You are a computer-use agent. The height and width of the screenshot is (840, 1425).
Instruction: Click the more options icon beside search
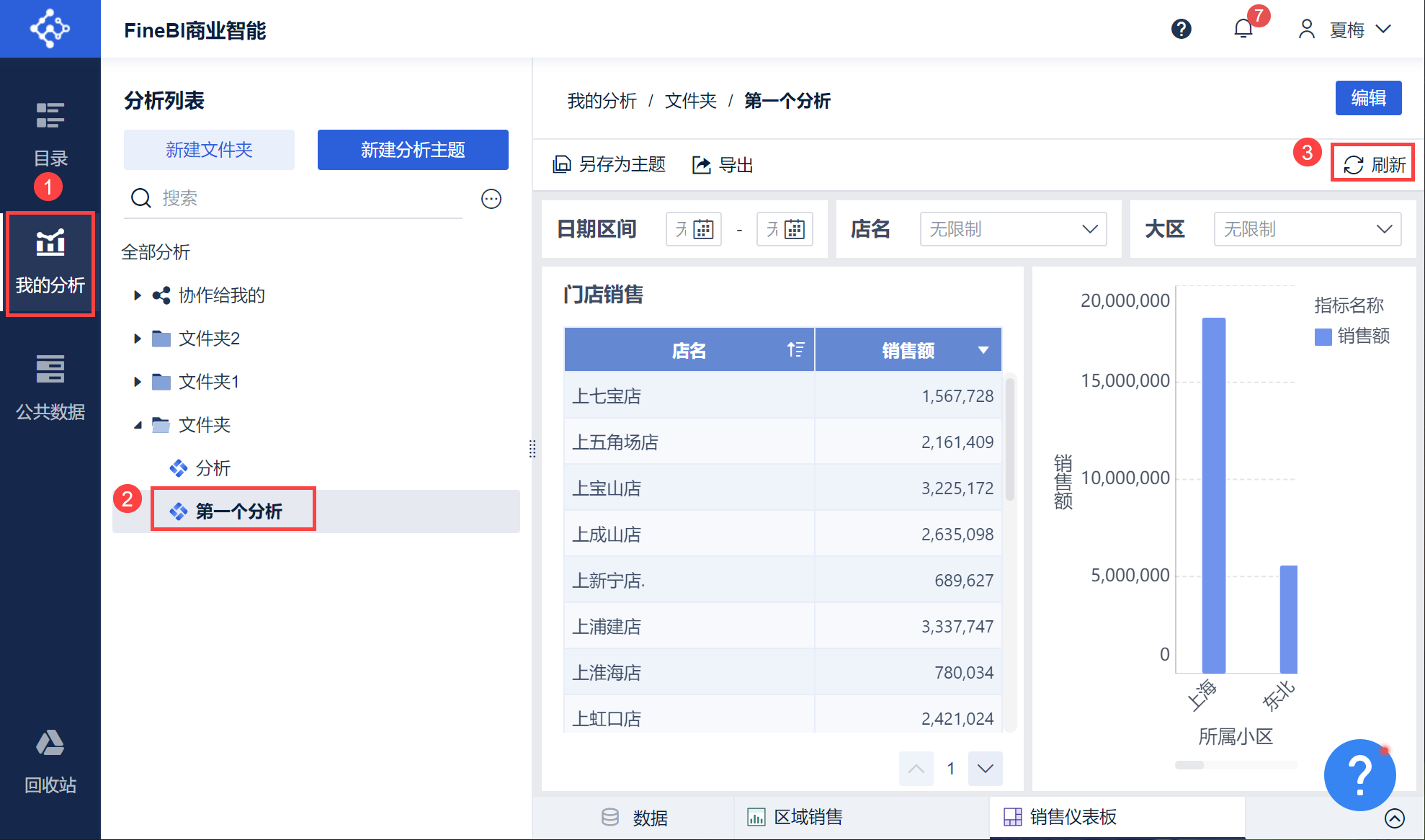[x=491, y=199]
